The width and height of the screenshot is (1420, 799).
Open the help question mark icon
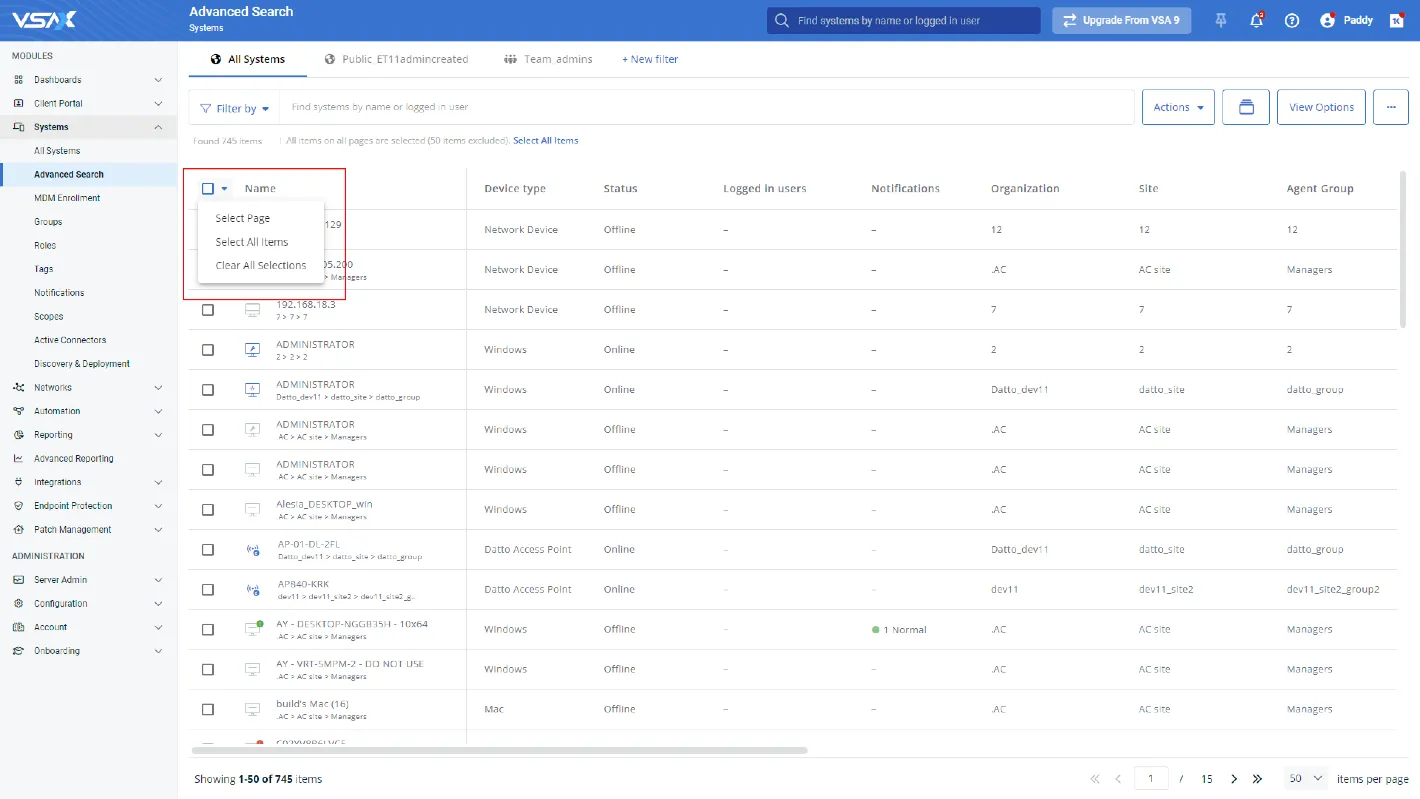tap(1292, 20)
